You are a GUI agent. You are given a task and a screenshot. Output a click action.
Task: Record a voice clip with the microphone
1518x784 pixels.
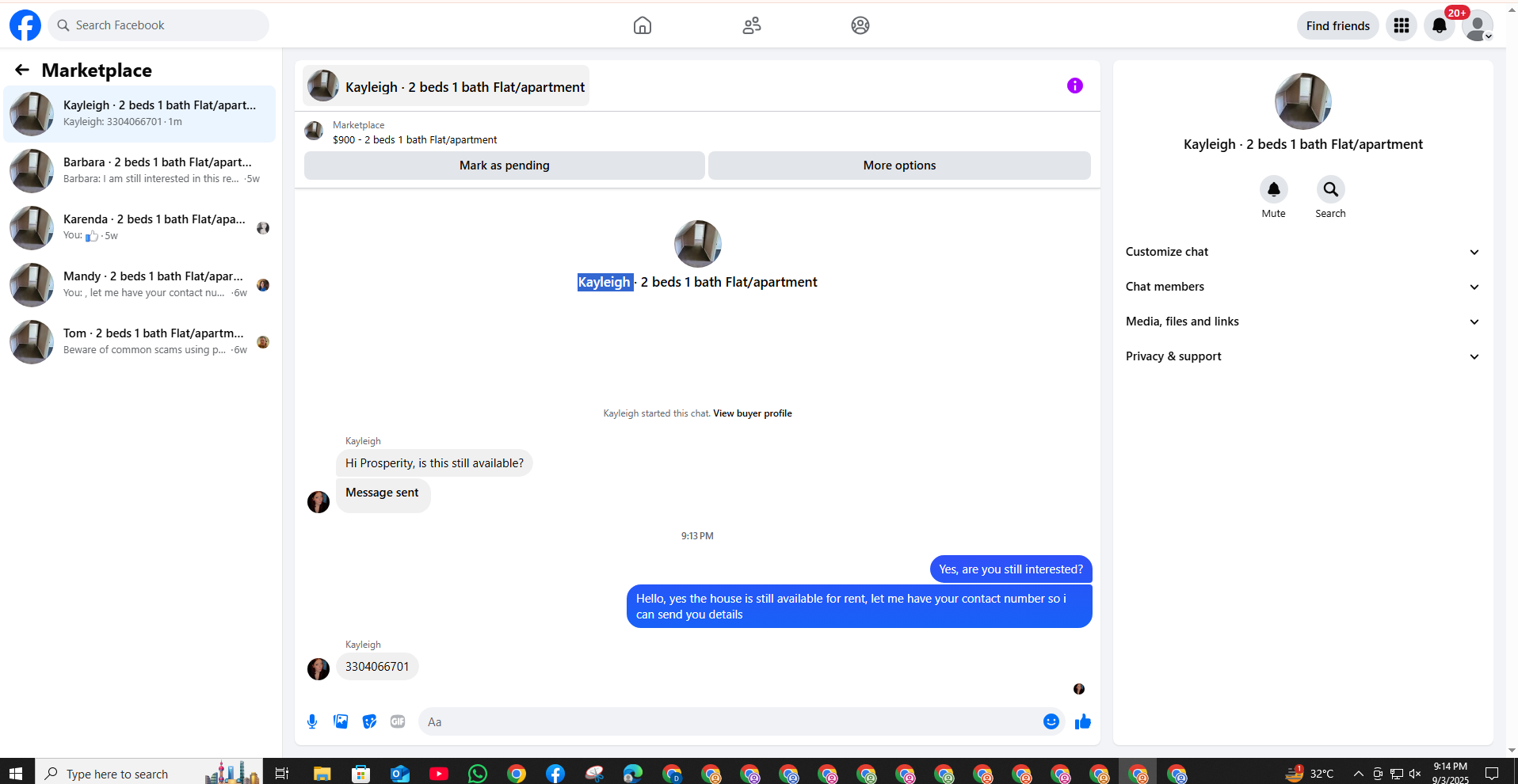[x=312, y=721]
